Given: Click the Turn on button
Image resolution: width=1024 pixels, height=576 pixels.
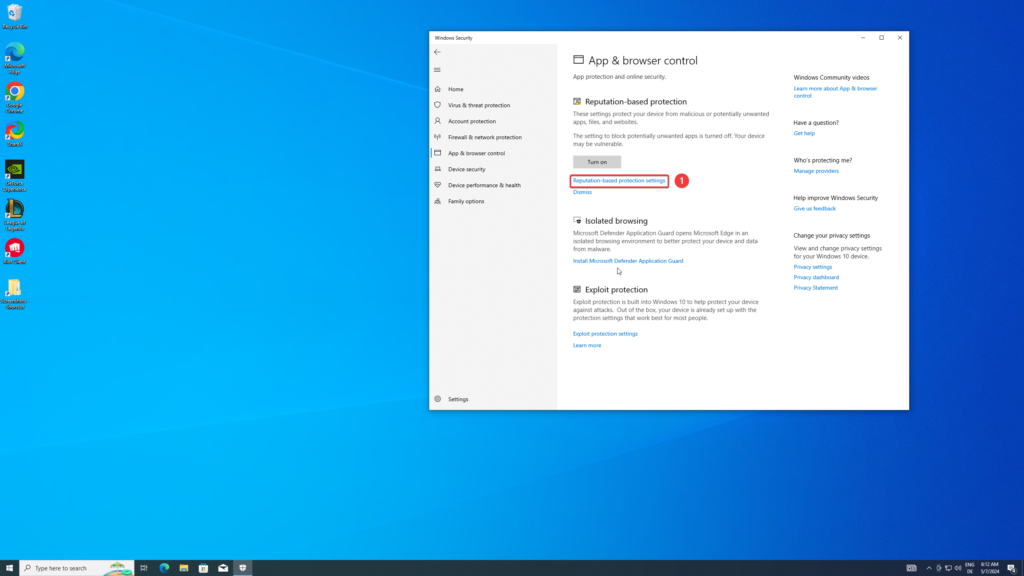Looking at the screenshot, I should point(595,161).
